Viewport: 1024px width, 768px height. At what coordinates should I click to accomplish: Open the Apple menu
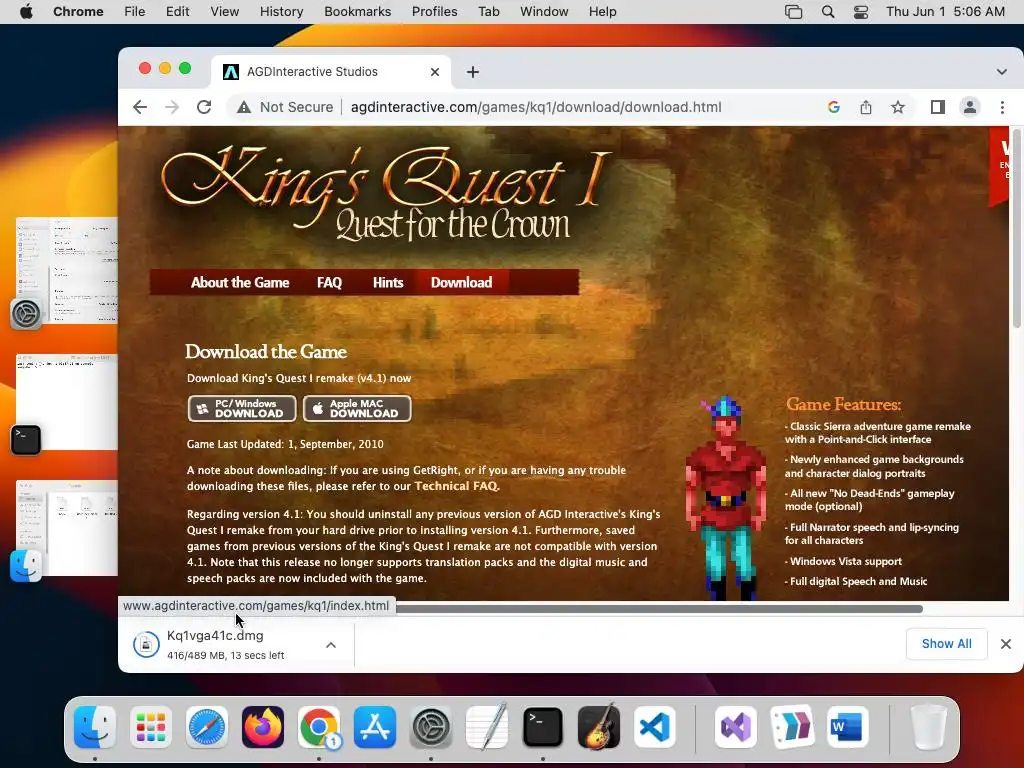pos(26,12)
